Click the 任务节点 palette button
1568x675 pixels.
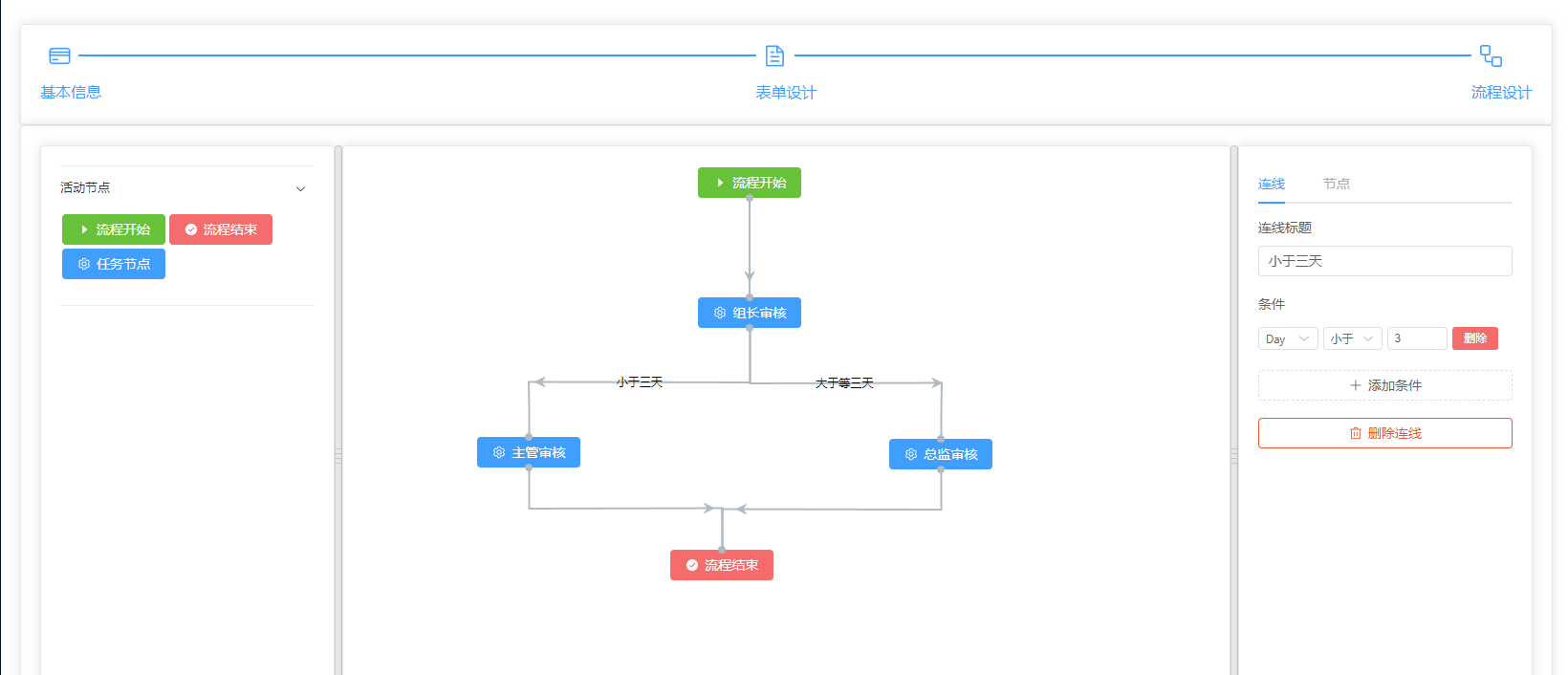click(114, 264)
